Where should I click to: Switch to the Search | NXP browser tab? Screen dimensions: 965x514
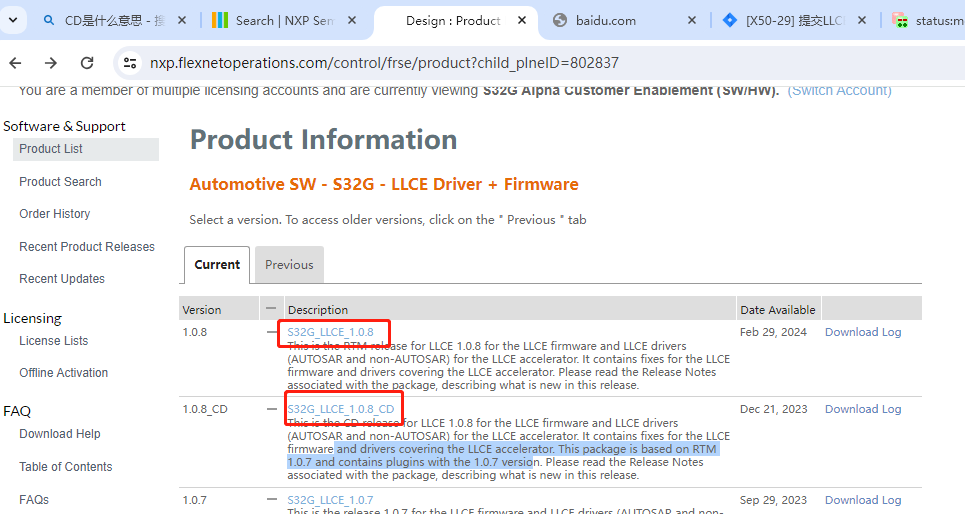[284, 21]
